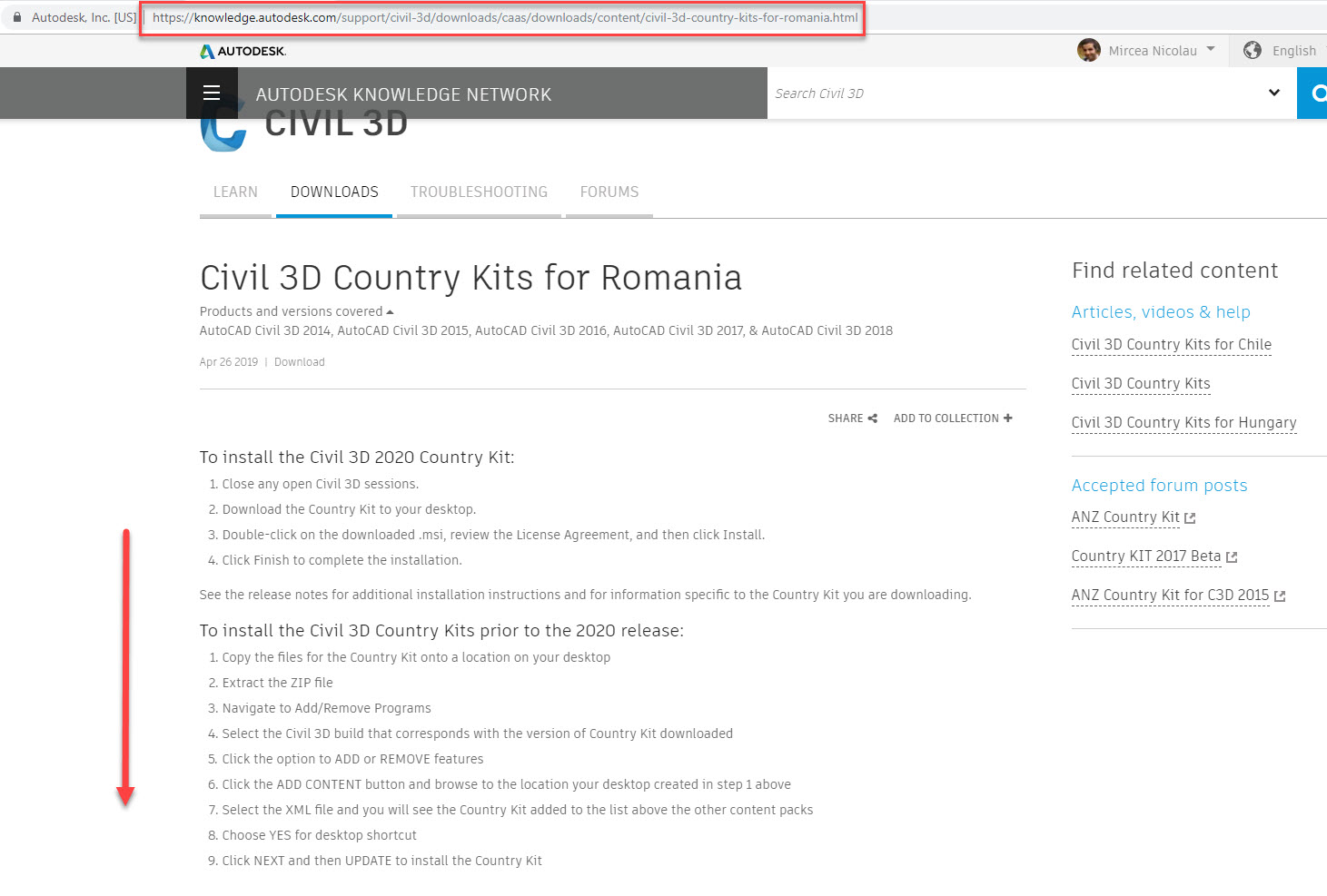Click 'Find related content' heading

click(x=1174, y=271)
